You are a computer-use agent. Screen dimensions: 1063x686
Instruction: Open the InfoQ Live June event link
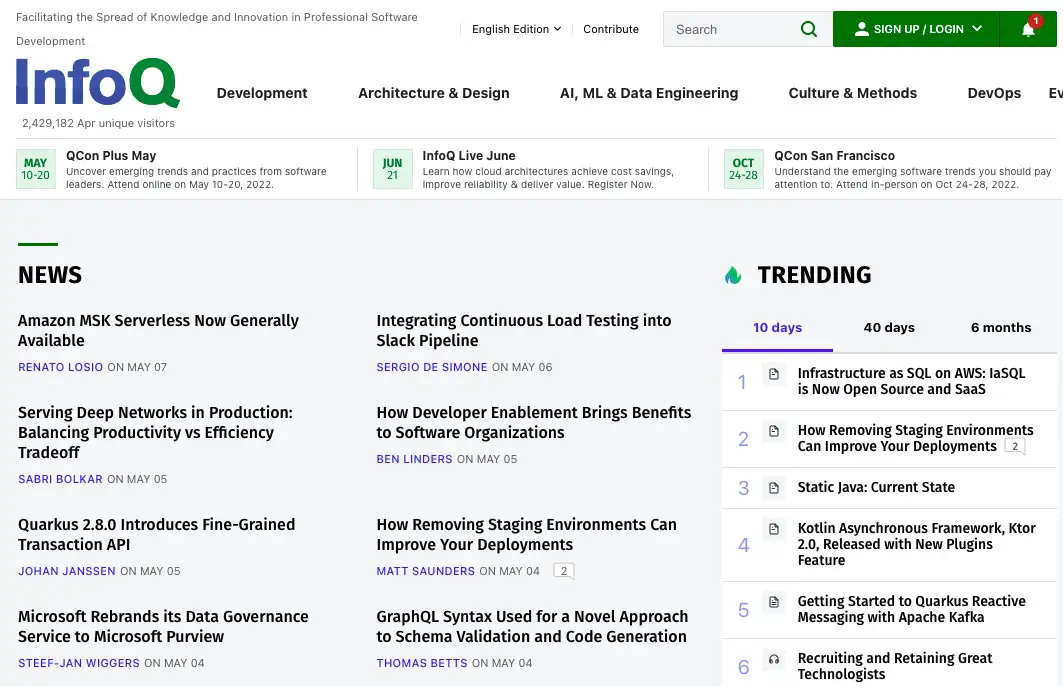(x=468, y=156)
